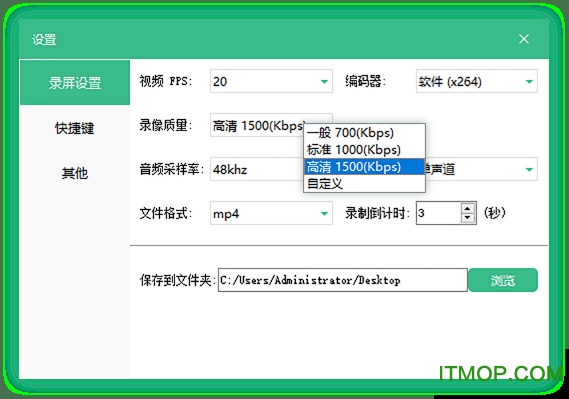Open the 录屏设置 tab

[x=75, y=83]
